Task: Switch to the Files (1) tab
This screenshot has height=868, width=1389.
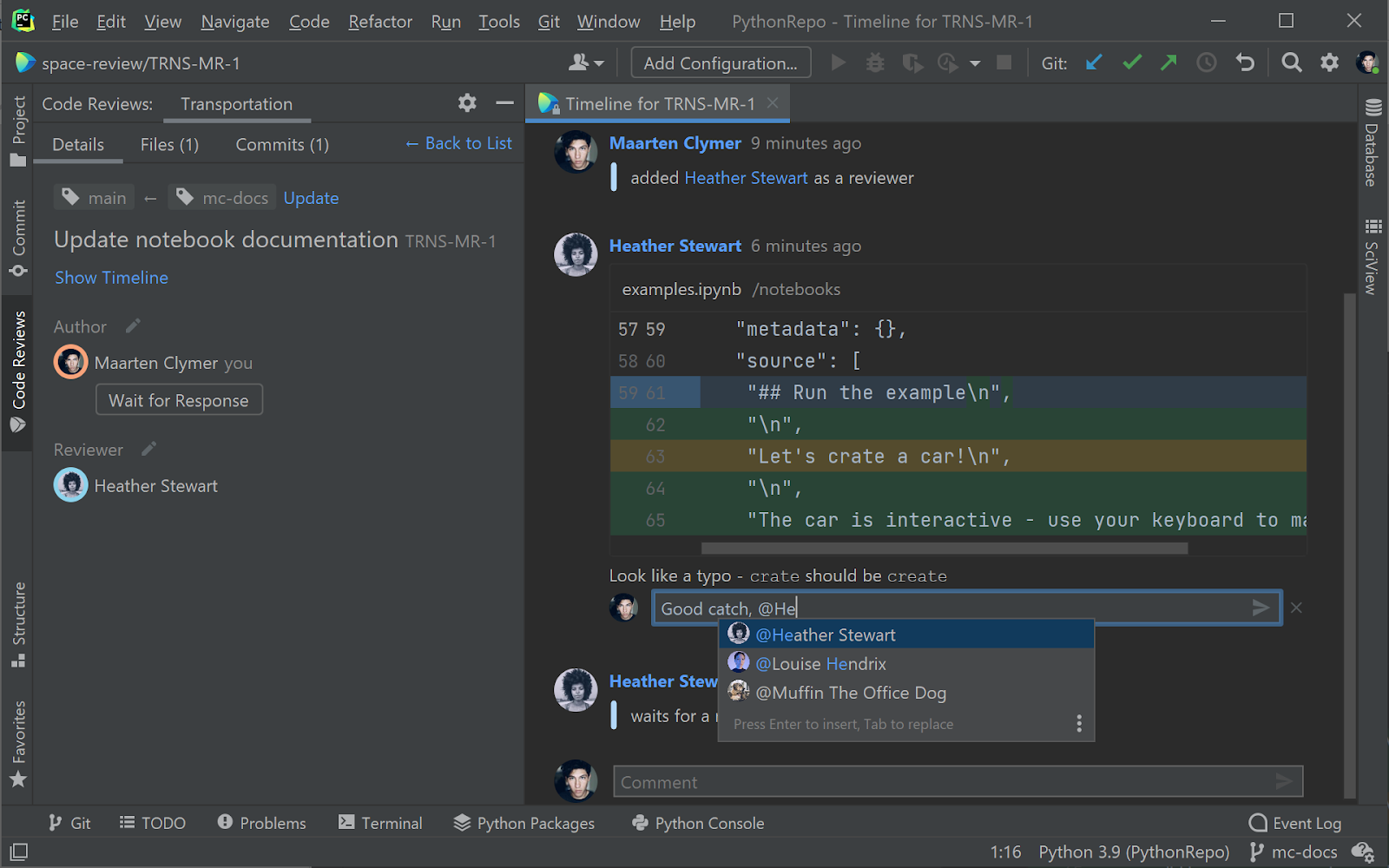Action: (x=169, y=145)
